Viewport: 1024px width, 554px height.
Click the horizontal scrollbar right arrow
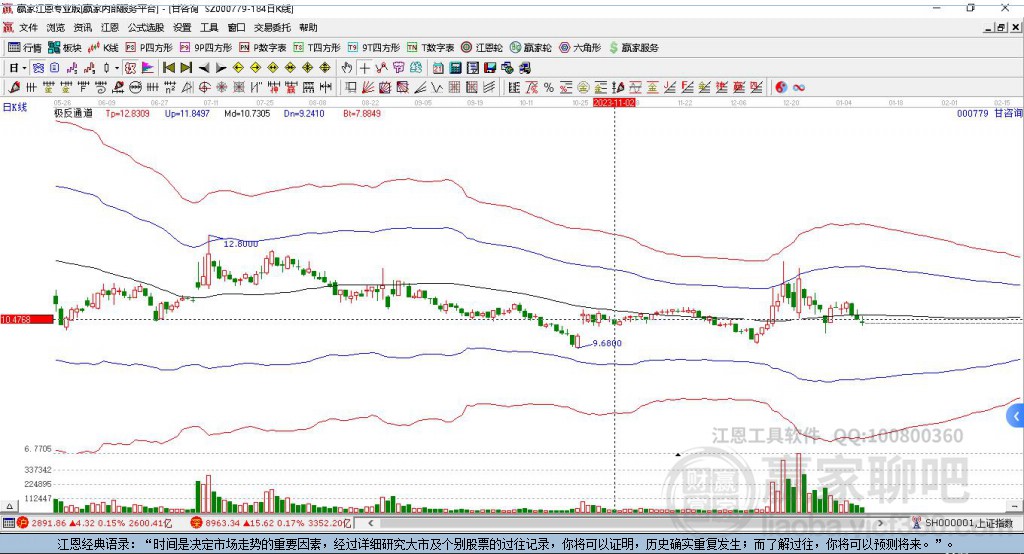pos(880,523)
